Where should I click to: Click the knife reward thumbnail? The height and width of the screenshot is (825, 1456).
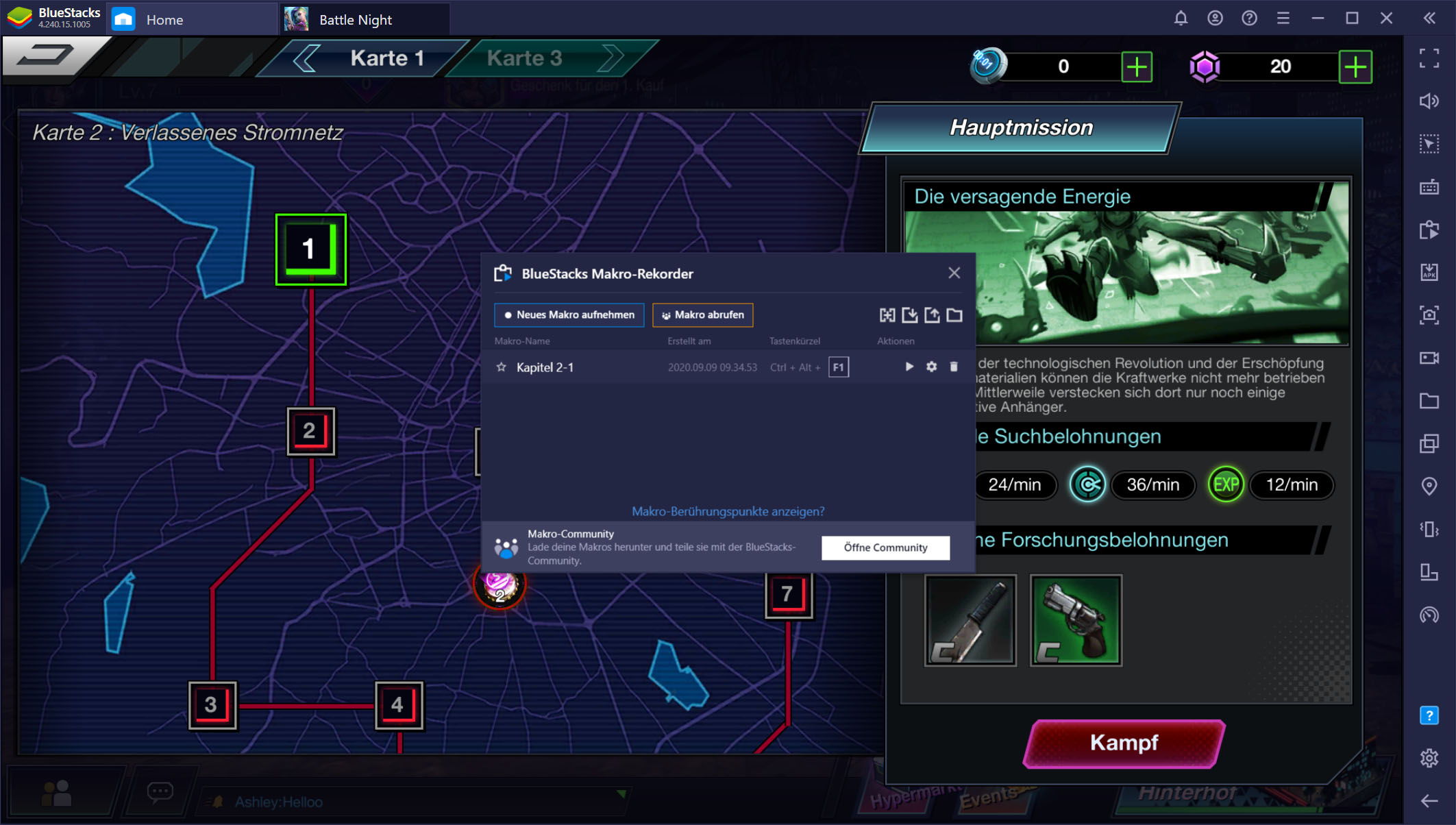pos(970,620)
